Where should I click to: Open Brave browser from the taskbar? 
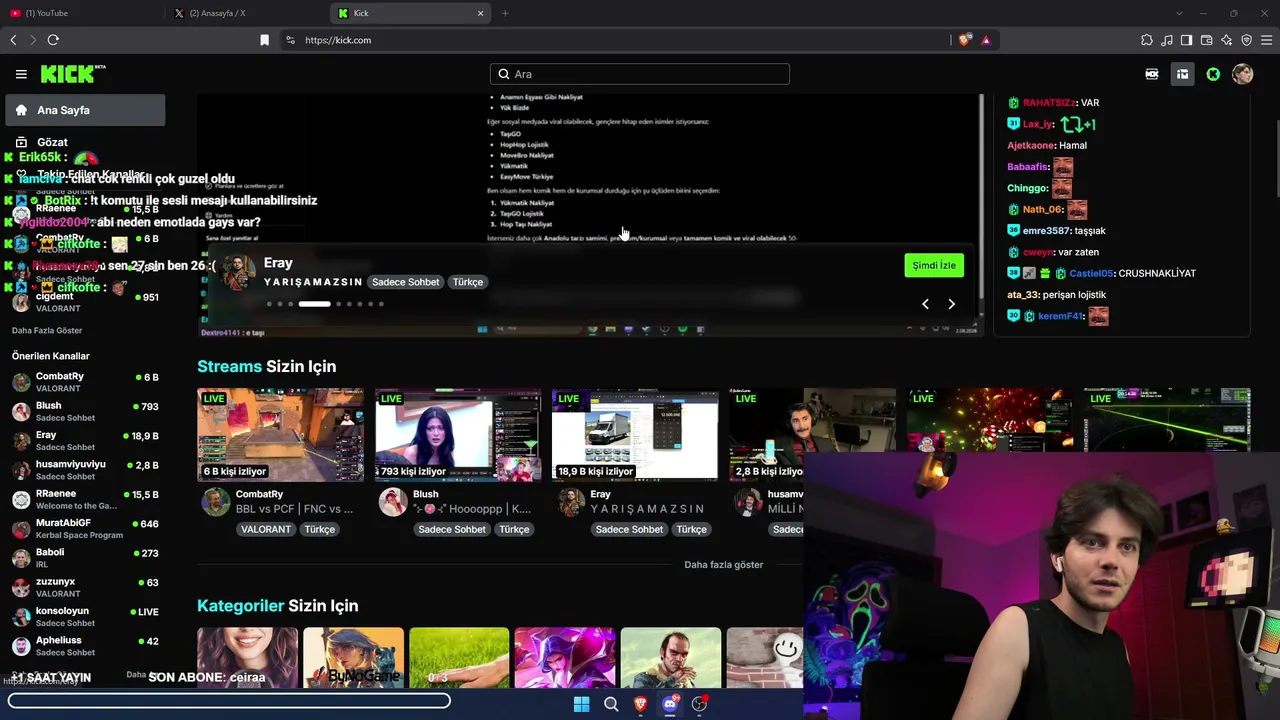[640, 704]
